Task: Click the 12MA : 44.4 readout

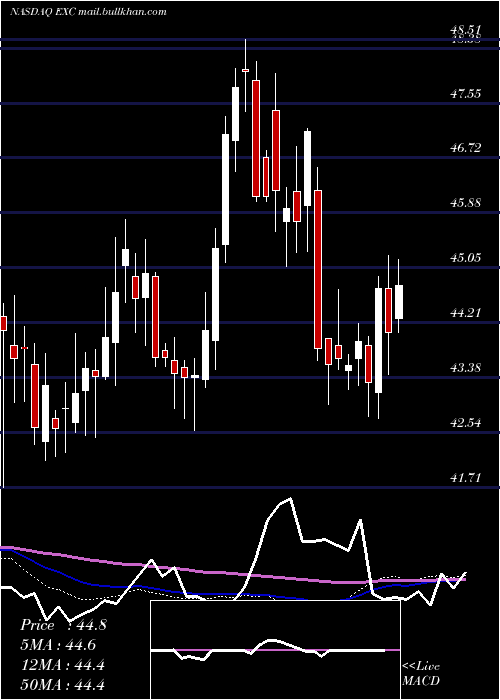Action: click(62, 665)
